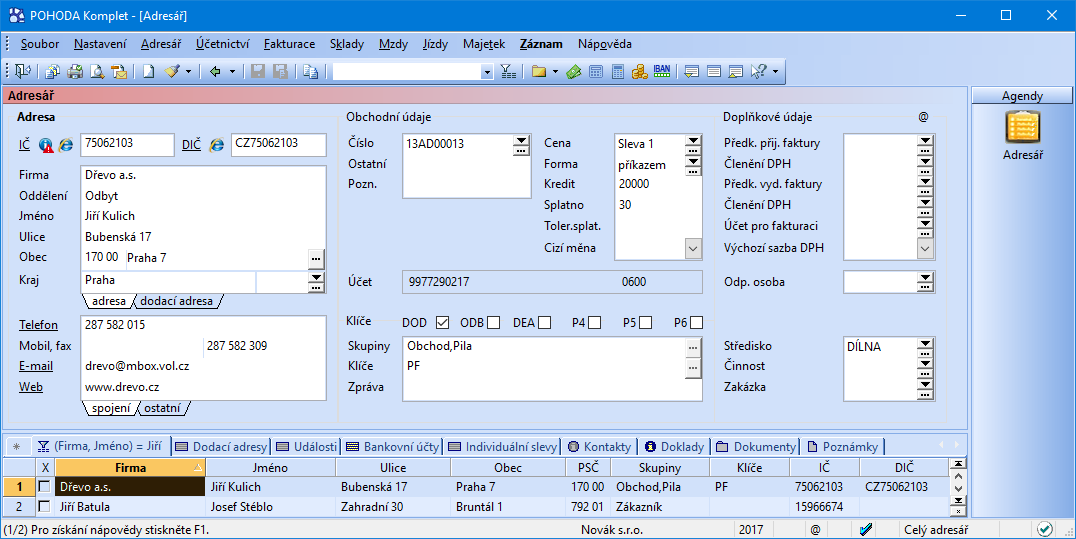
Task: Tick the row checkbox for Jiří Batula
Action: [44, 507]
